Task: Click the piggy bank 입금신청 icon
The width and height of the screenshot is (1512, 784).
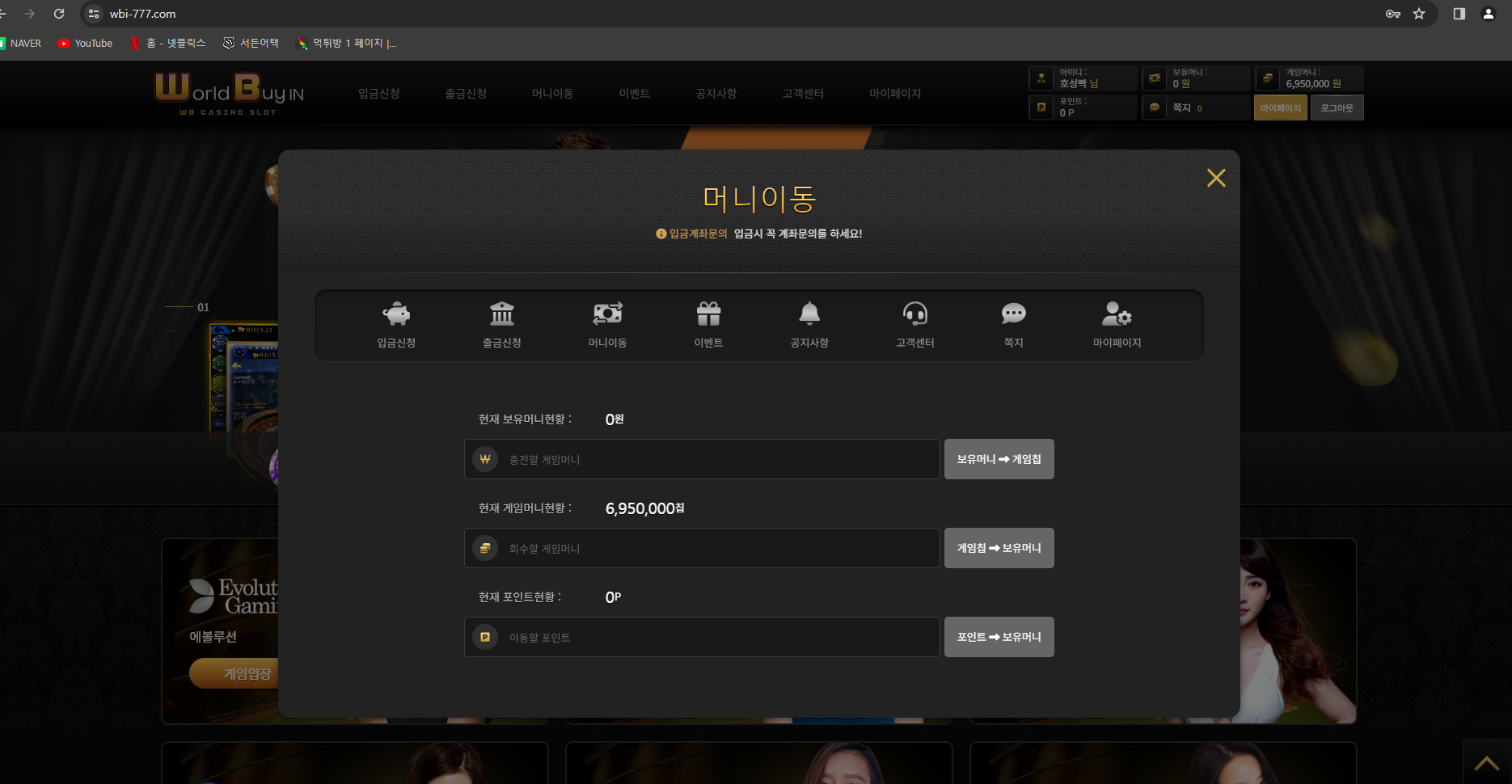Action: coord(396,314)
